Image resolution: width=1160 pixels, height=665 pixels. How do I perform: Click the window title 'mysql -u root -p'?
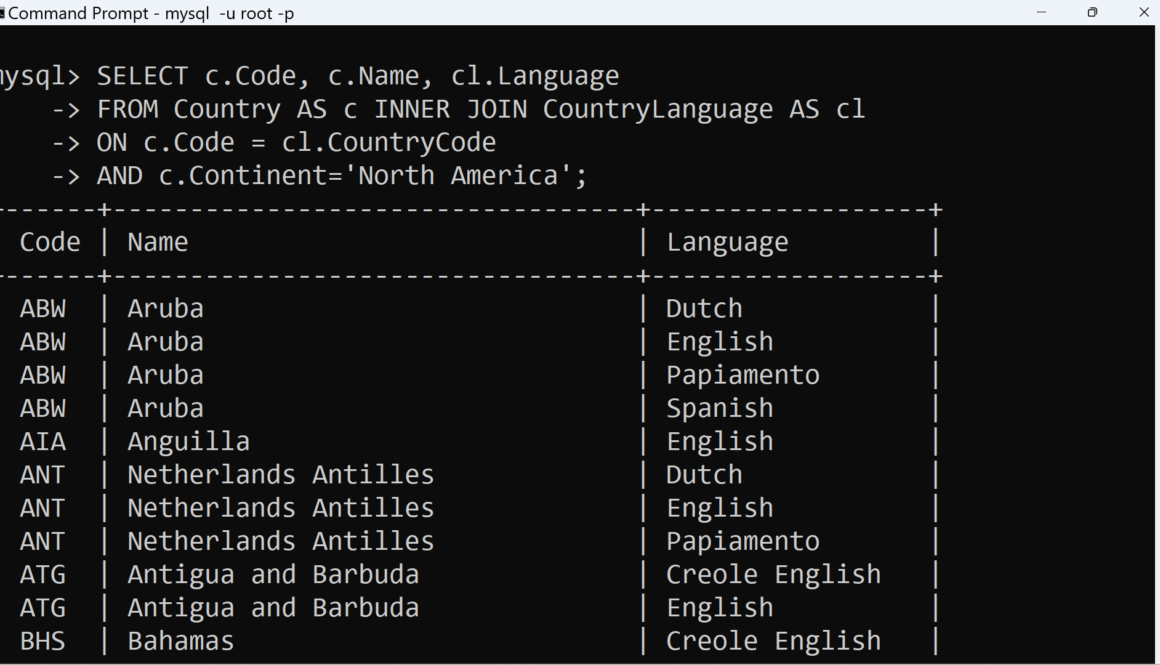click(x=229, y=13)
